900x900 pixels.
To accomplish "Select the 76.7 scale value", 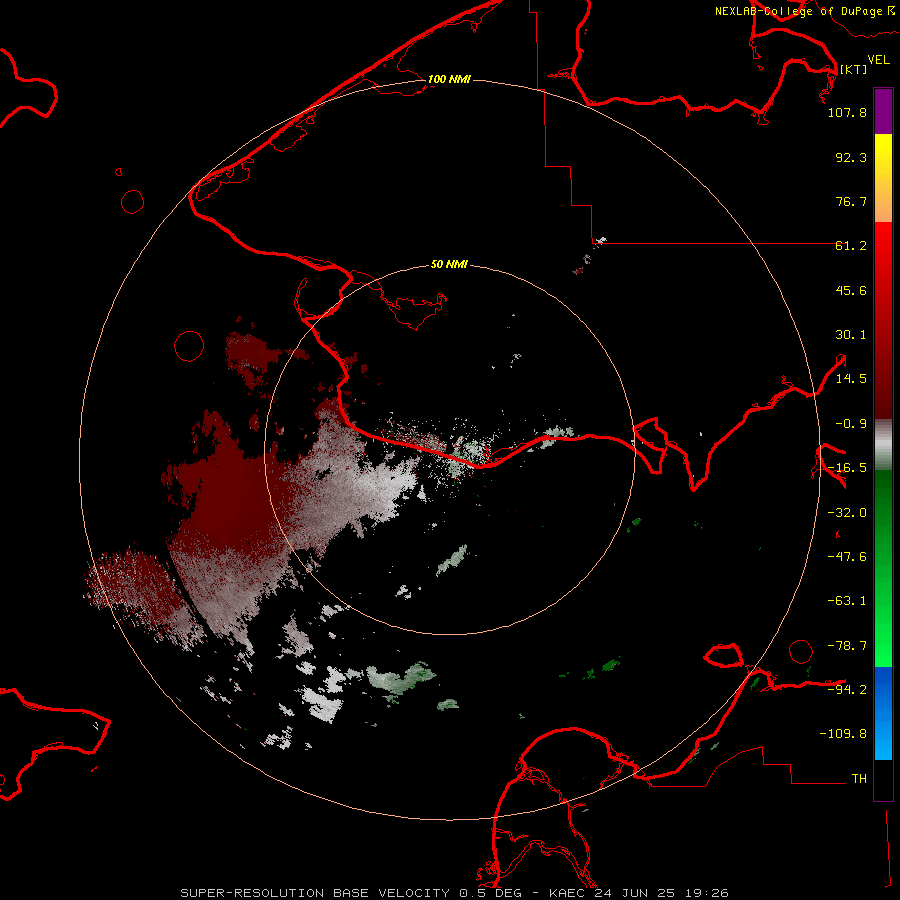I will [x=851, y=201].
